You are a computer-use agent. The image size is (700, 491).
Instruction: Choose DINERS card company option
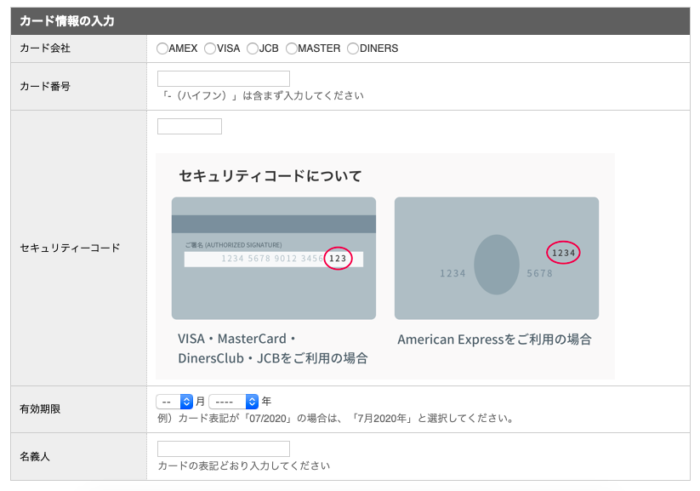click(353, 48)
